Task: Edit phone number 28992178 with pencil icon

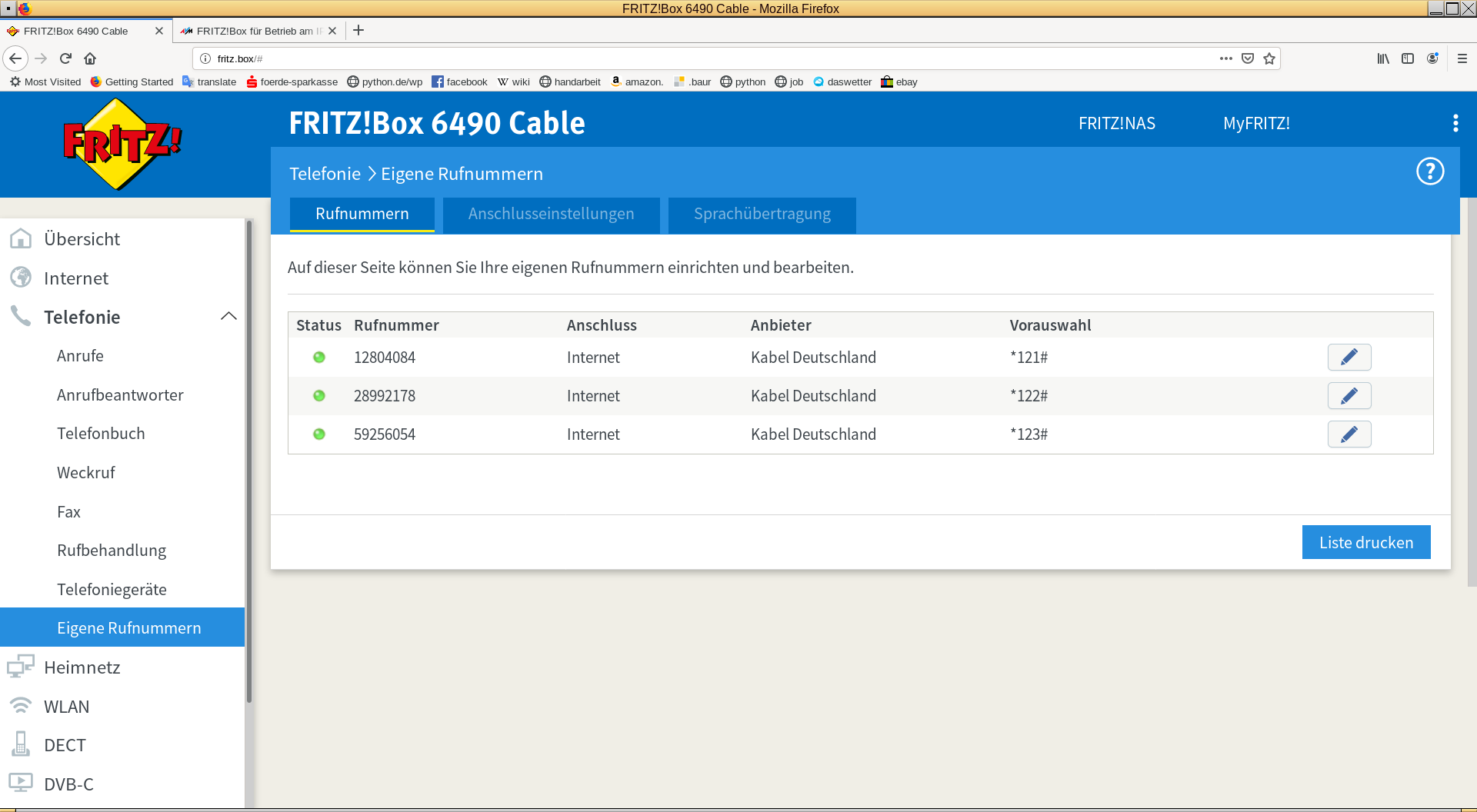Action: (x=1349, y=395)
